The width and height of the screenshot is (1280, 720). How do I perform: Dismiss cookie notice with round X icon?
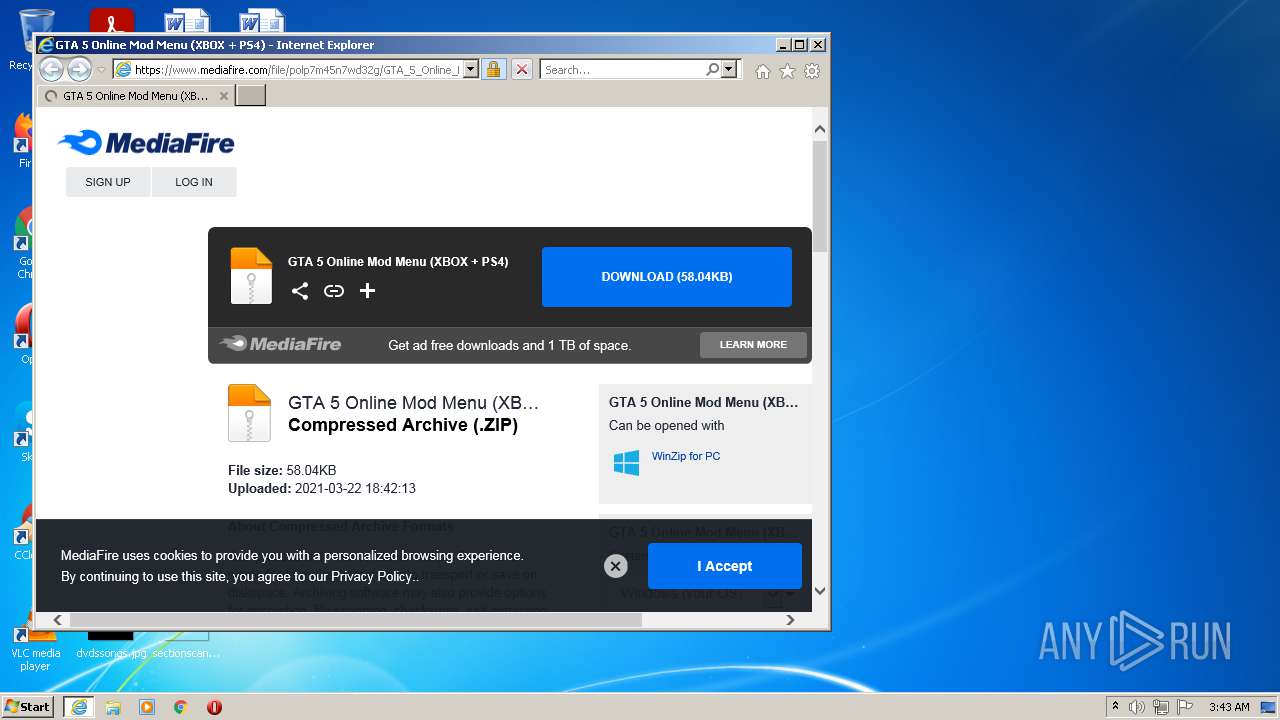[x=616, y=566]
